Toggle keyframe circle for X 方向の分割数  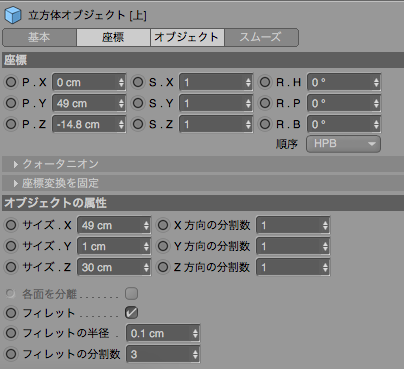163,225
